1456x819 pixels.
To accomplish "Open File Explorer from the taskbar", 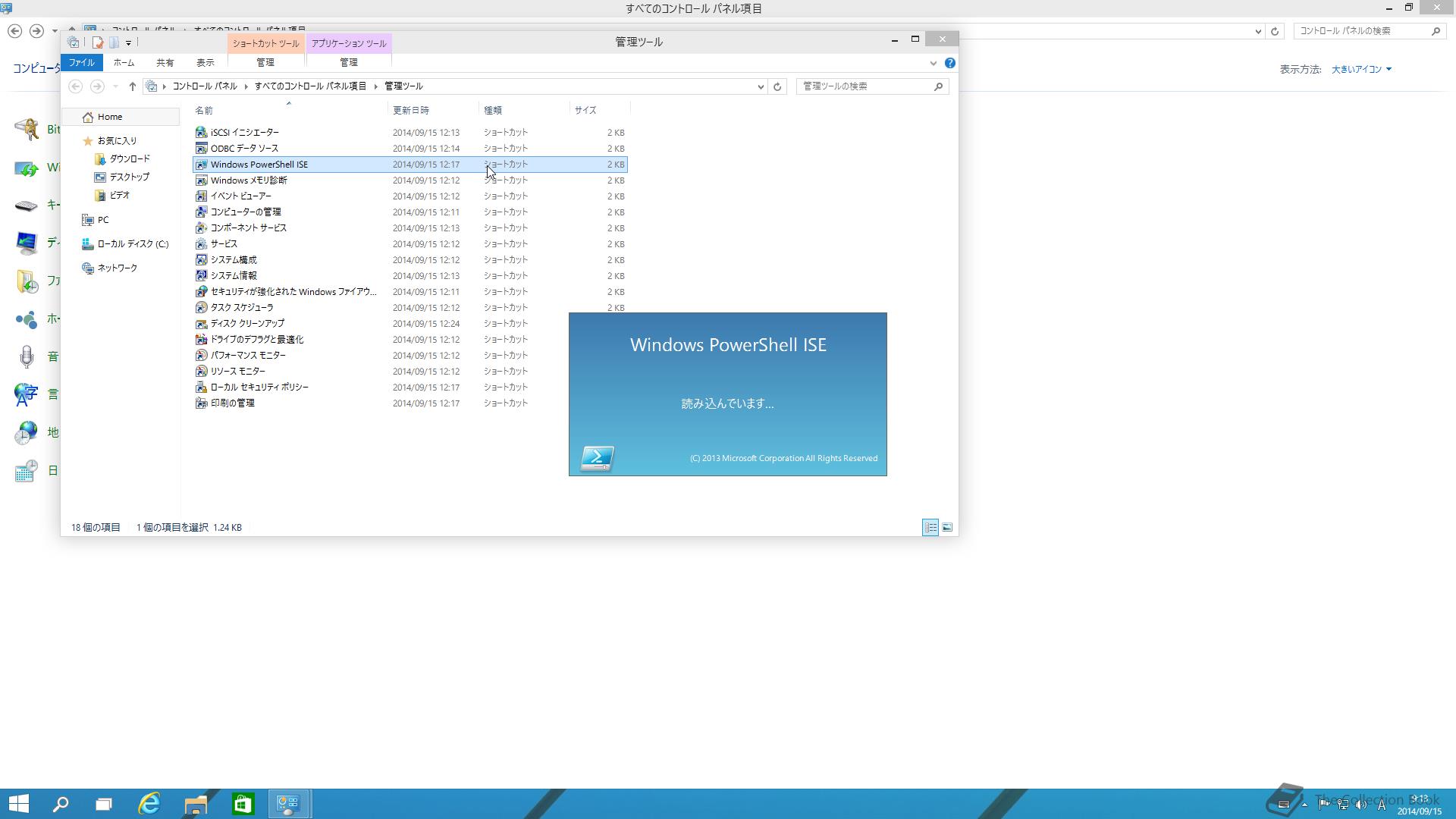I will [196, 804].
